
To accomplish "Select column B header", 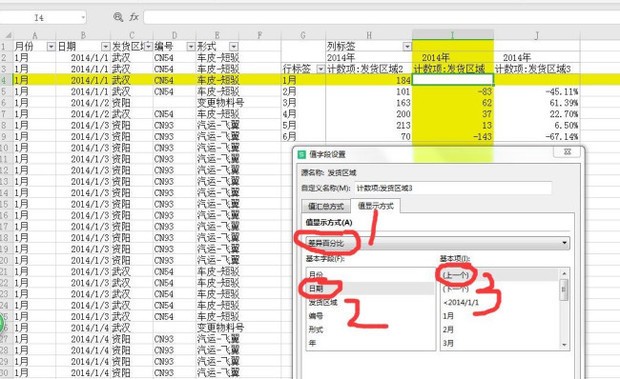I will click(83, 35).
